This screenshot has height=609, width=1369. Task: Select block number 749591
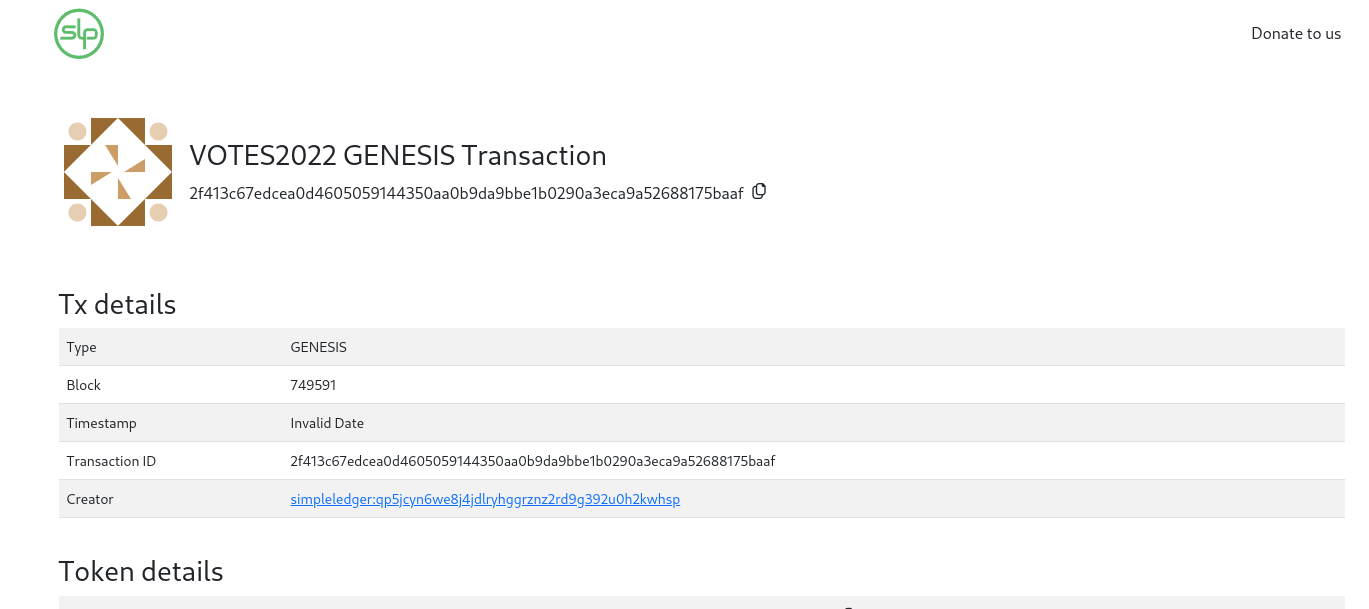[313, 385]
